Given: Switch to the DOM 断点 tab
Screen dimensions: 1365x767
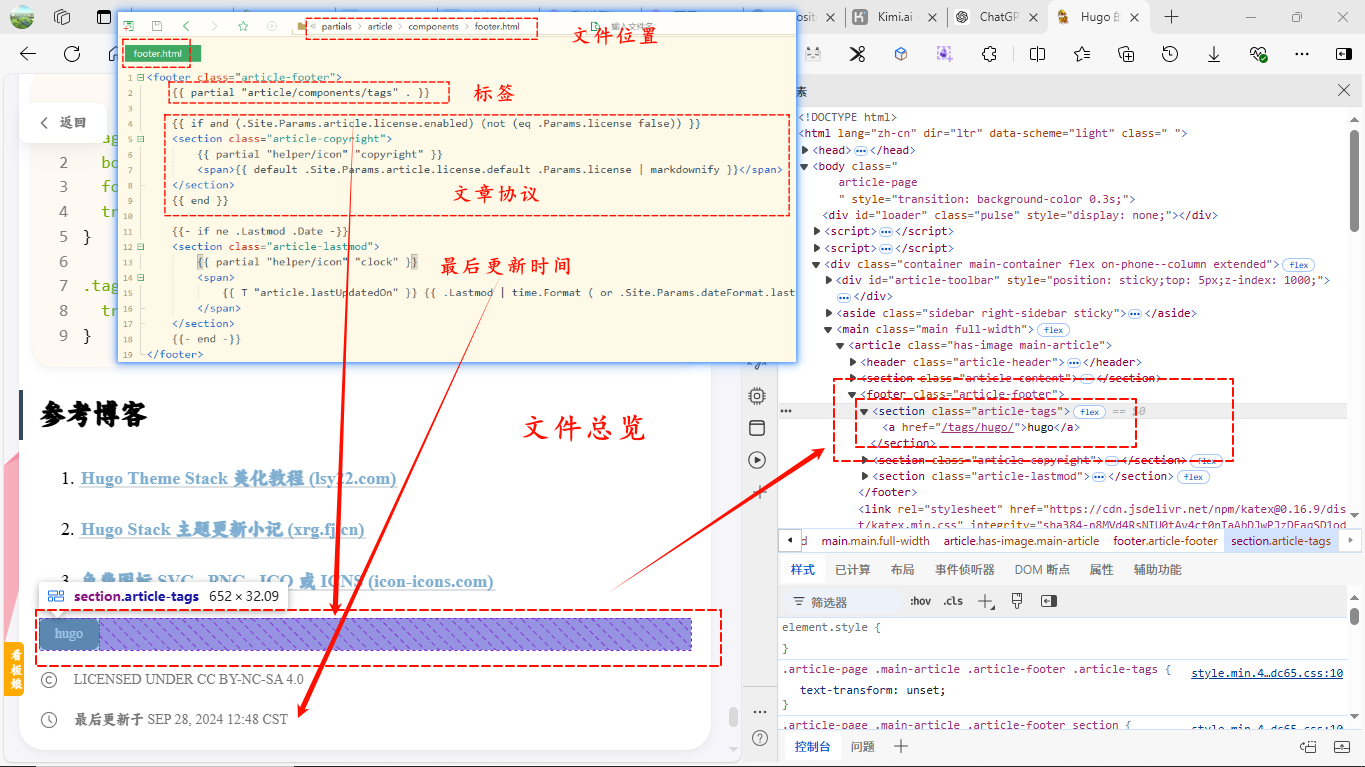Looking at the screenshot, I should pos(1042,569).
